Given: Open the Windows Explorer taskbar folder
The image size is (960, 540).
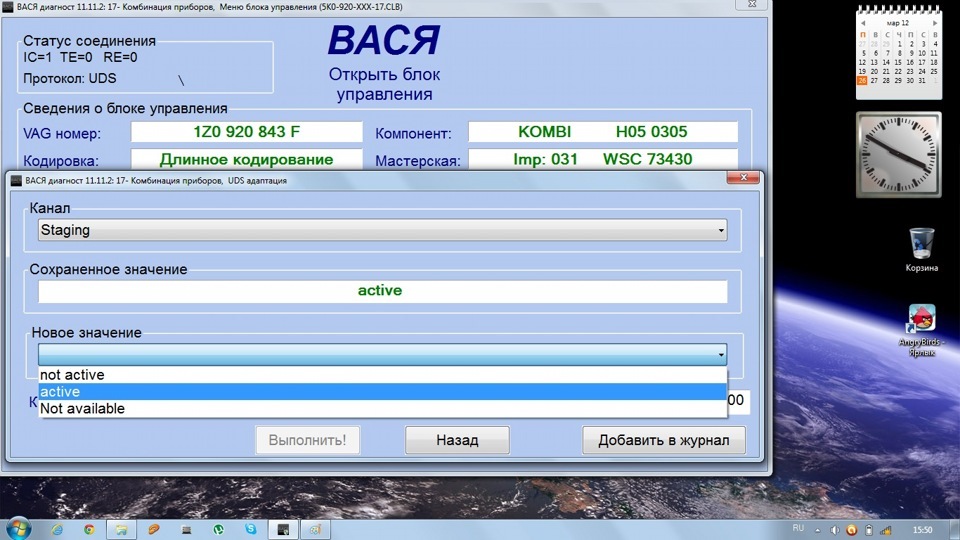Looking at the screenshot, I should tap(121, 530).
